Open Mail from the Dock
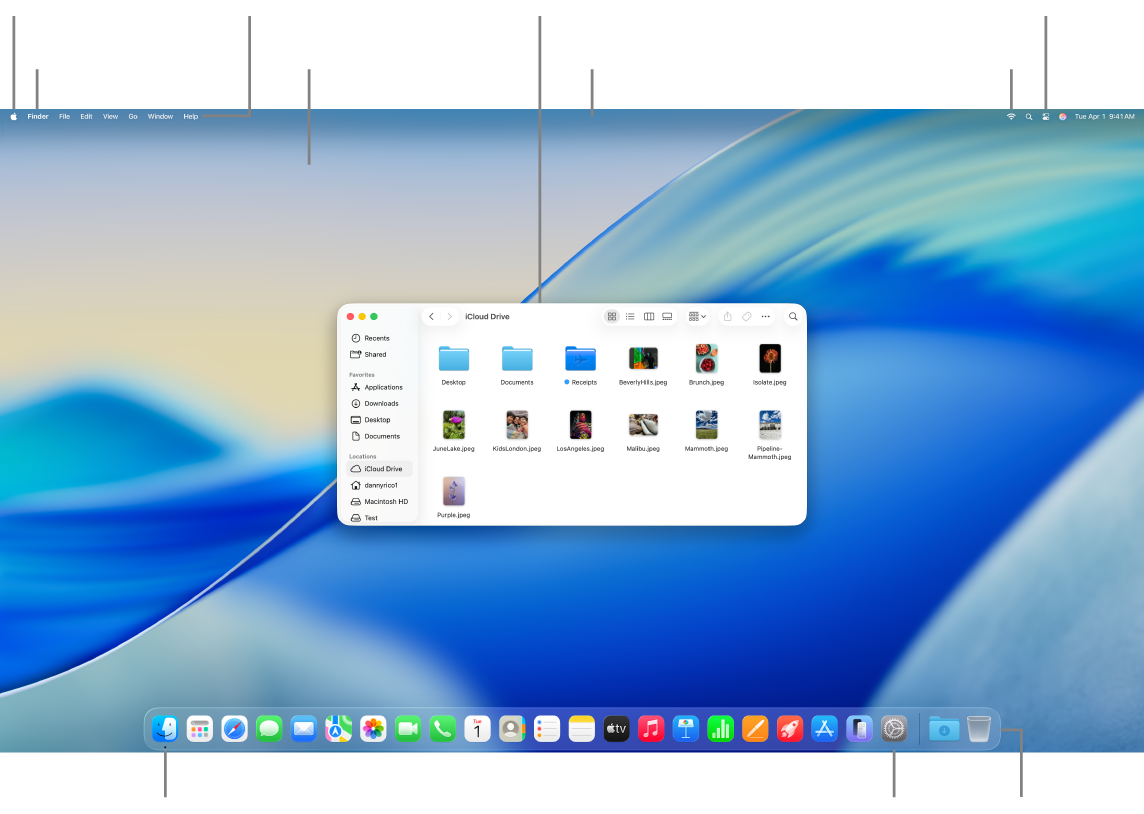 tap(304, 729)
